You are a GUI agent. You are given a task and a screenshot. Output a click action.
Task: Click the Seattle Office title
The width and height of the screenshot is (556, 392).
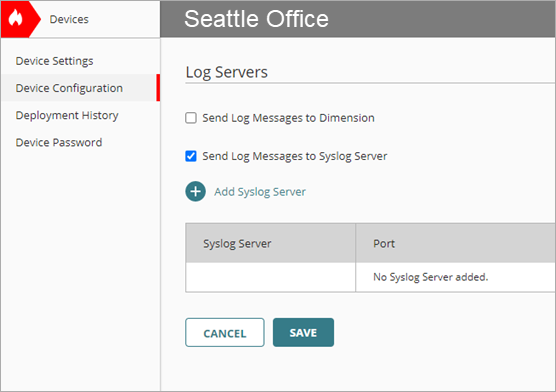point(256,19)
